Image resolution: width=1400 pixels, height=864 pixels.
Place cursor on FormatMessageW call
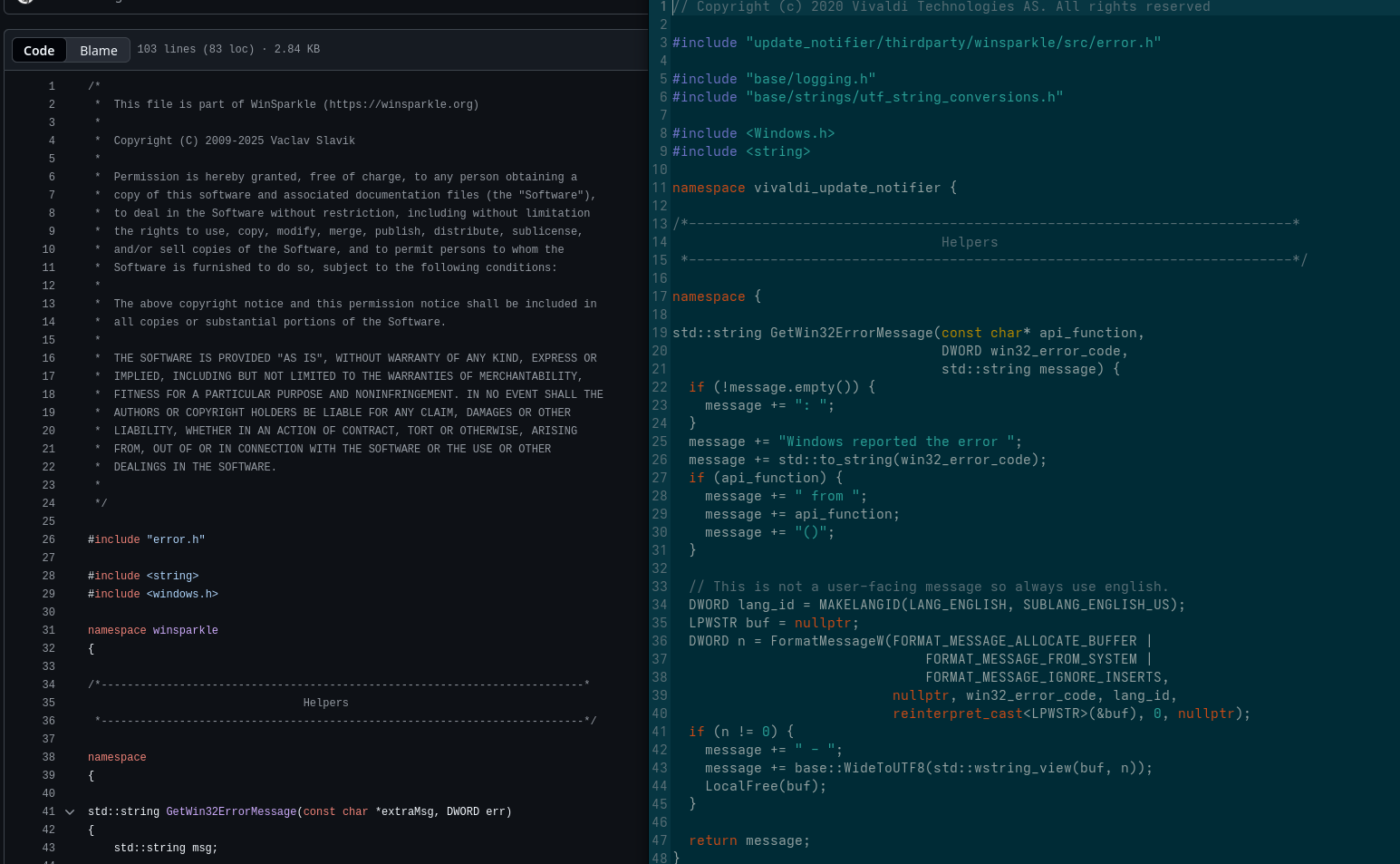(826, 641)
